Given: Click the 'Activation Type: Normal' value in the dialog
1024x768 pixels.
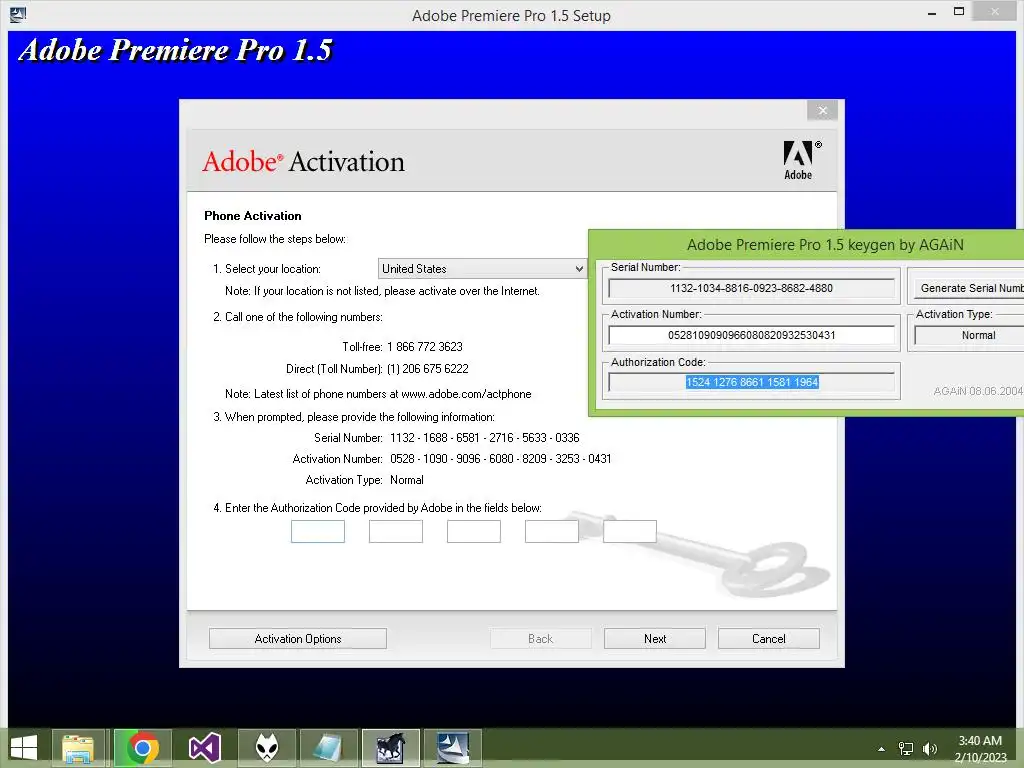Looking at the screenshot, I should point(407,480).
